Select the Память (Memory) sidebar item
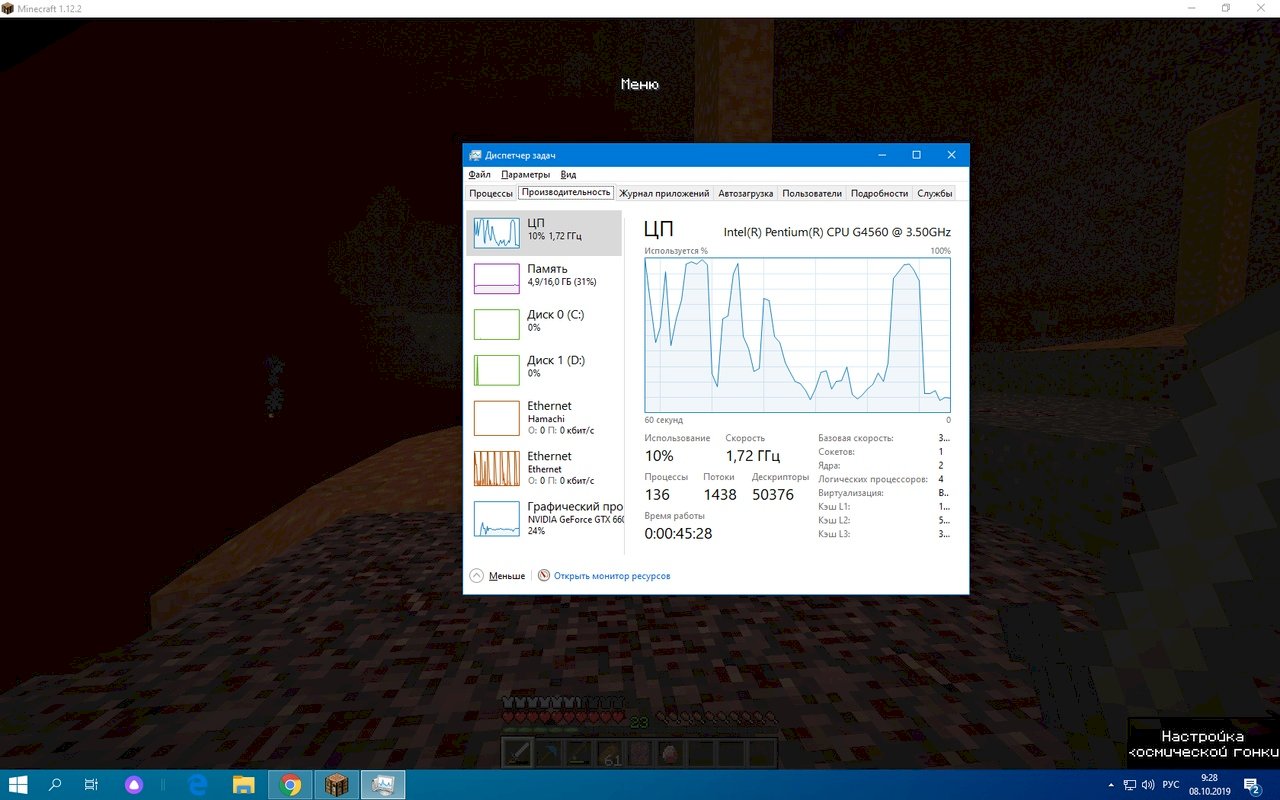Screen dimensions: 1280x800 pyautogui.click(x=544, y=279)
